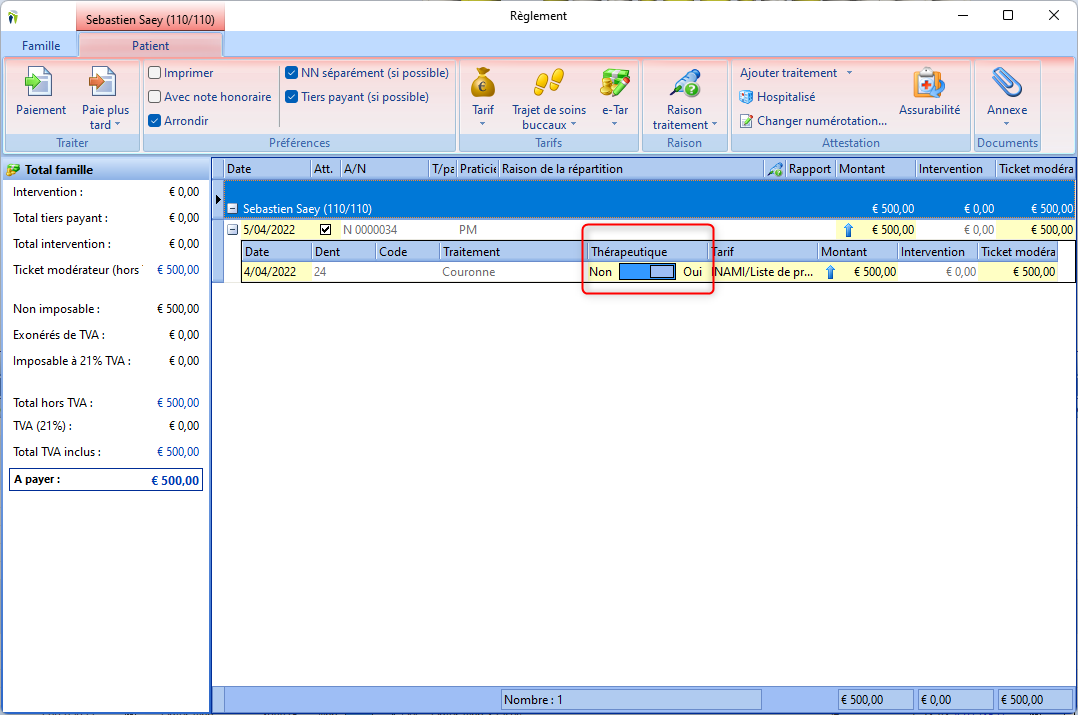The height and width of the screenshot is (715, 1078).
Task: Click the Raison traitement icon
Action: 685,83
